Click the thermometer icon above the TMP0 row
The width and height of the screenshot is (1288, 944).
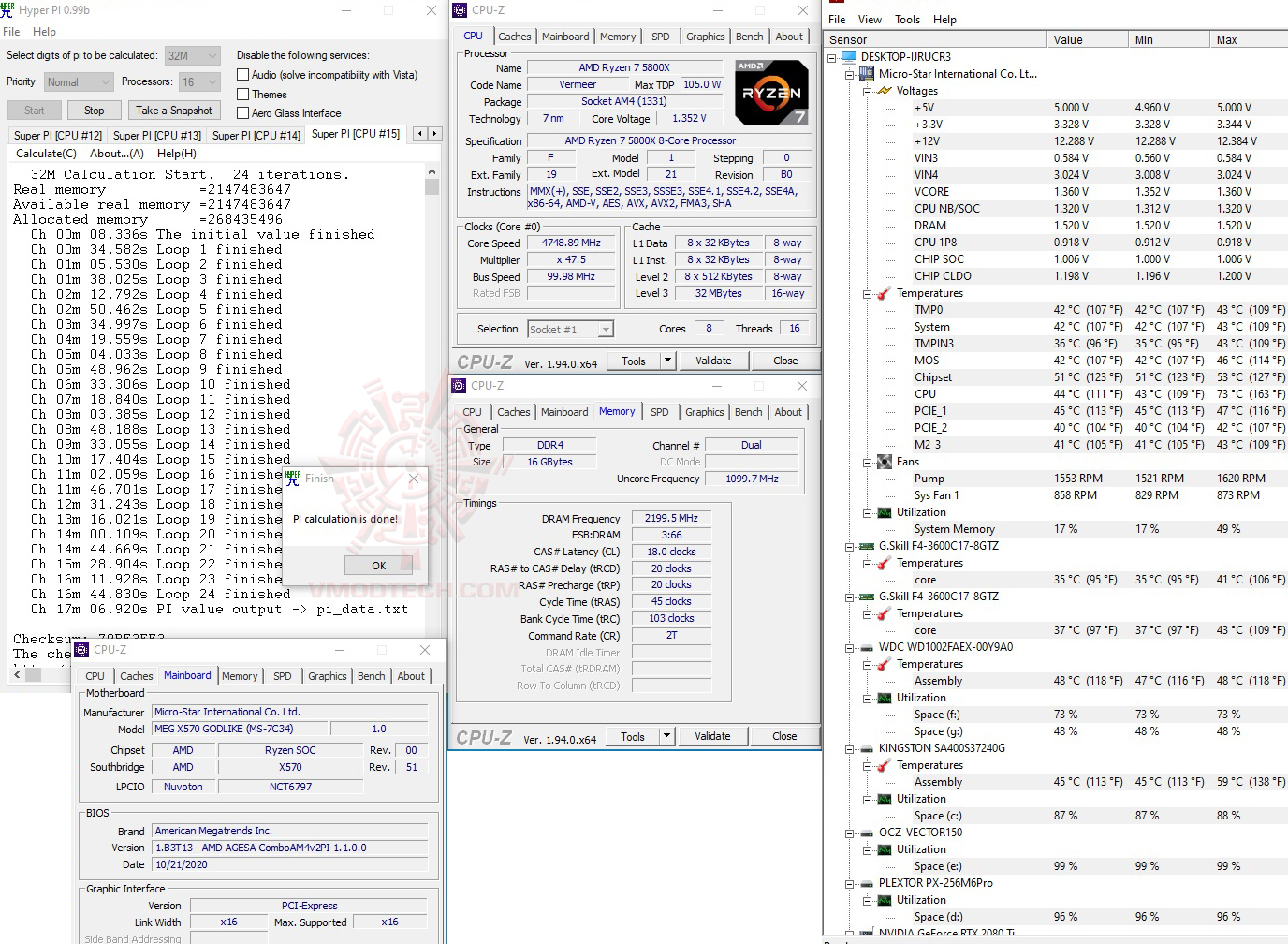(x=885, y=293)
